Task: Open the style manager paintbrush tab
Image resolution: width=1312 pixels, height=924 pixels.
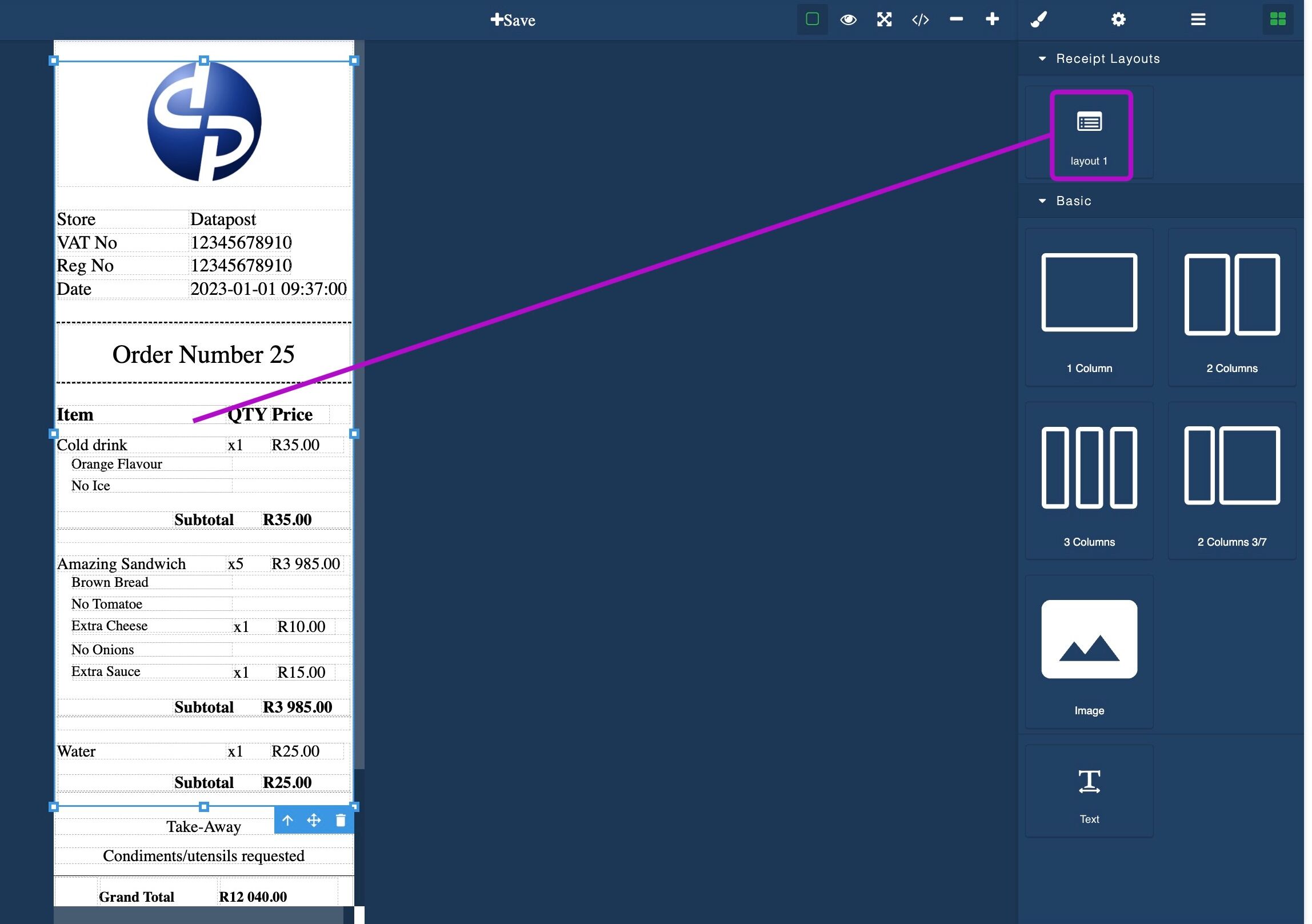Action: pos(1038,19)
